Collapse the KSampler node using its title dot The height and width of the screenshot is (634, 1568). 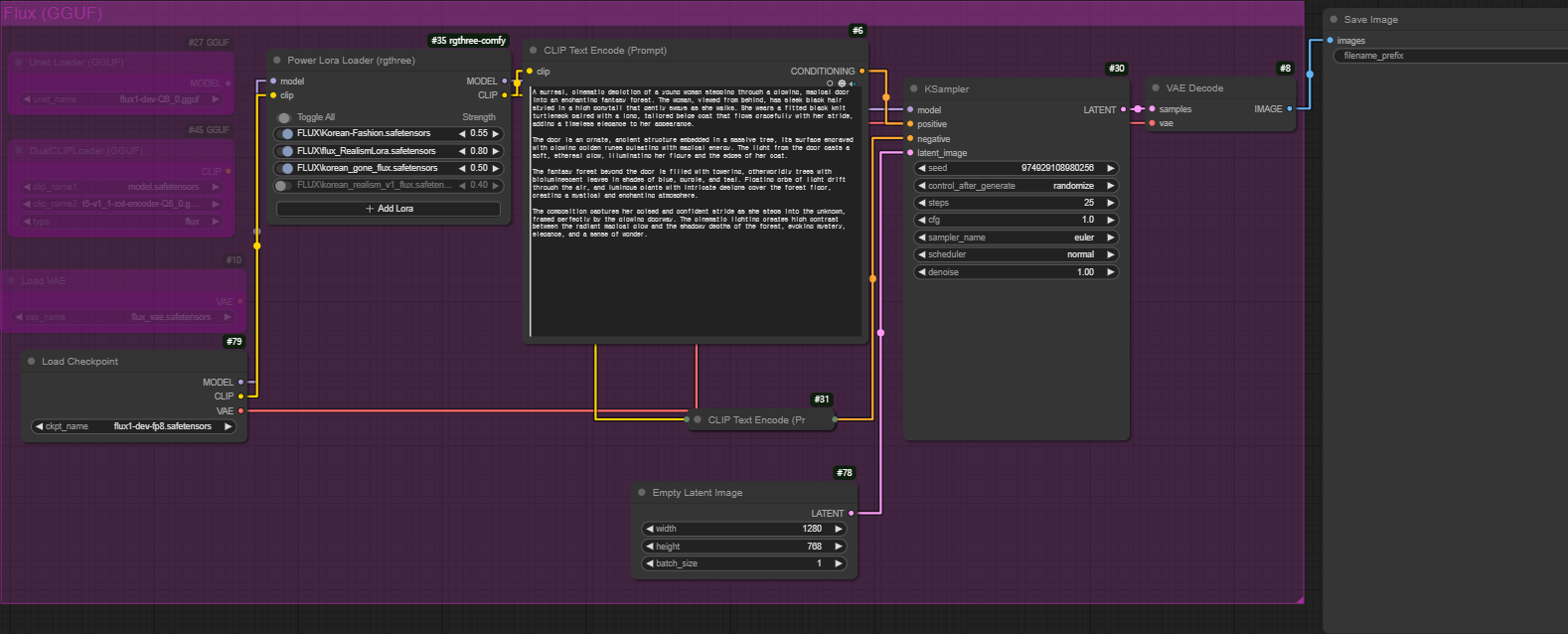pos(914,88)
